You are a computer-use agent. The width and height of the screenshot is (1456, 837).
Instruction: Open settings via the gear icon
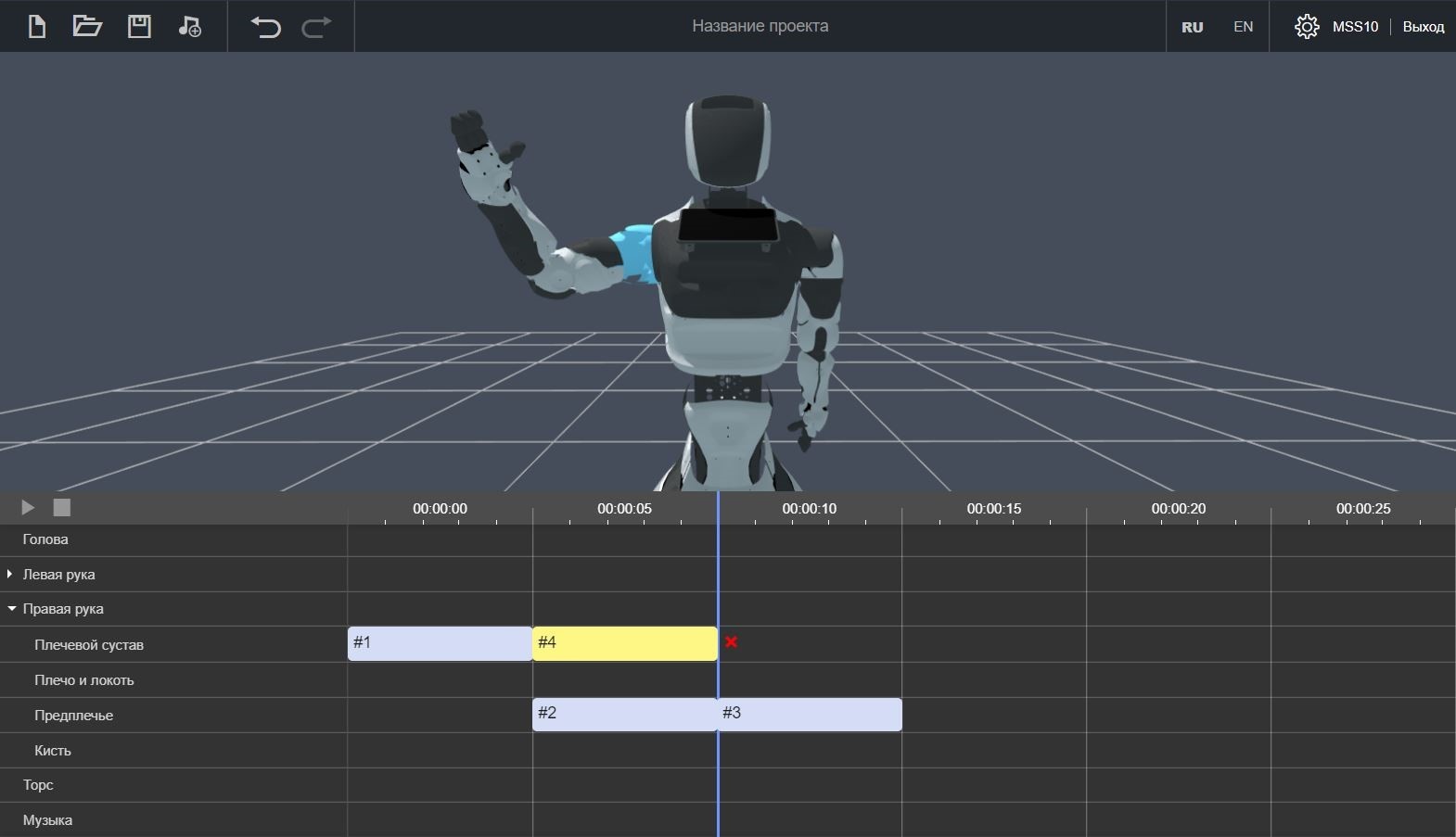[1307, 26]
